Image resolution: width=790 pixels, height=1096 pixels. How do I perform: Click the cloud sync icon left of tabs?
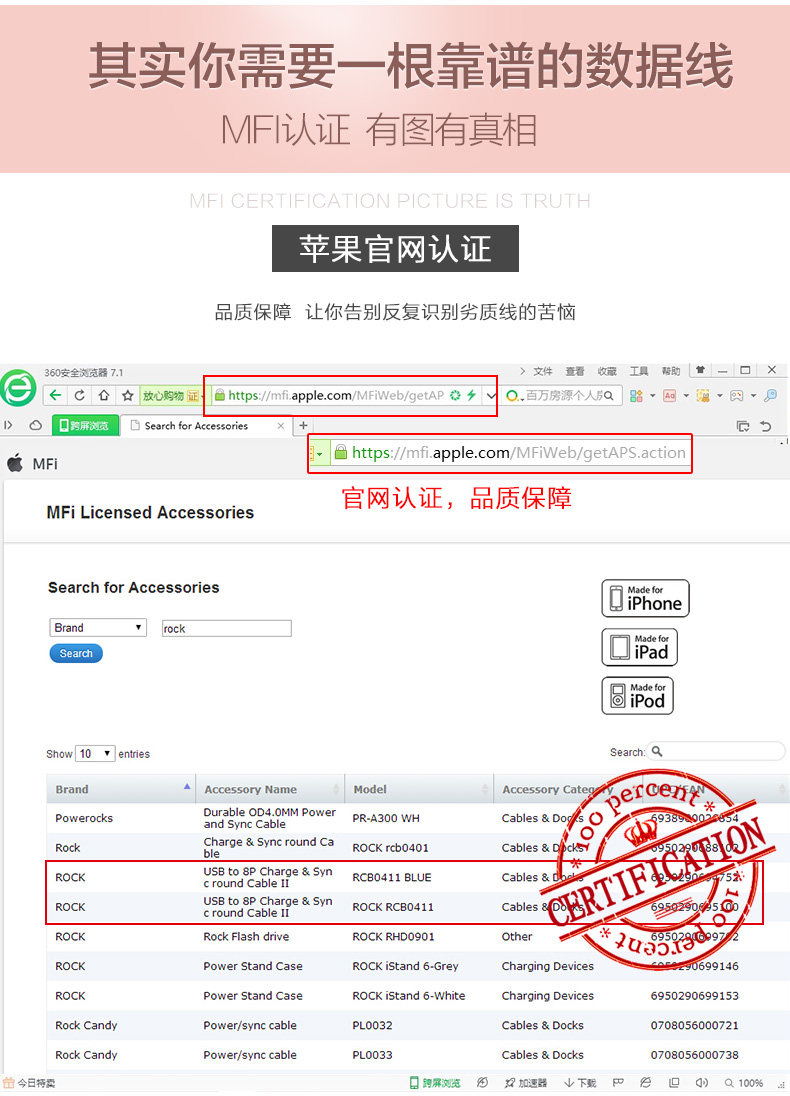[35, 425]
